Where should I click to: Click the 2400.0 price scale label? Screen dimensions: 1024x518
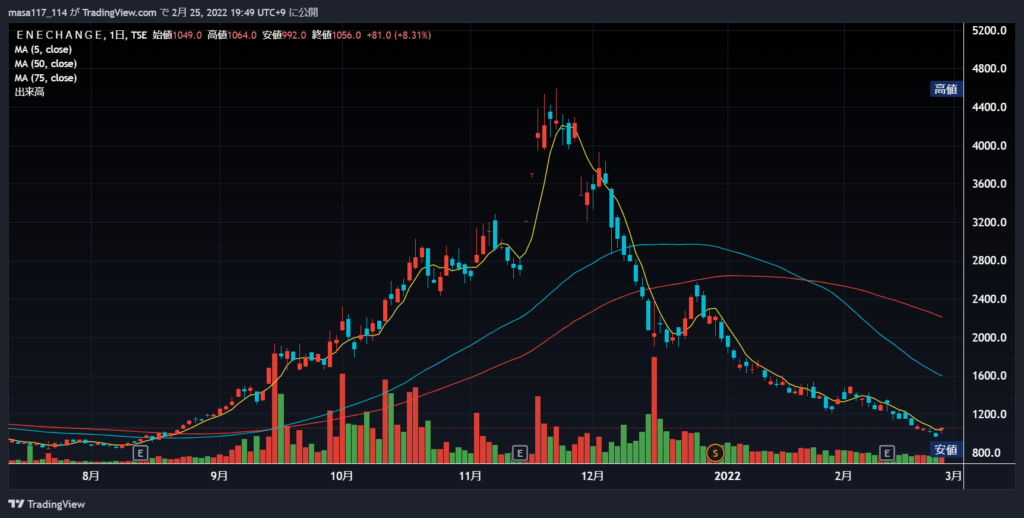(989, 299)
